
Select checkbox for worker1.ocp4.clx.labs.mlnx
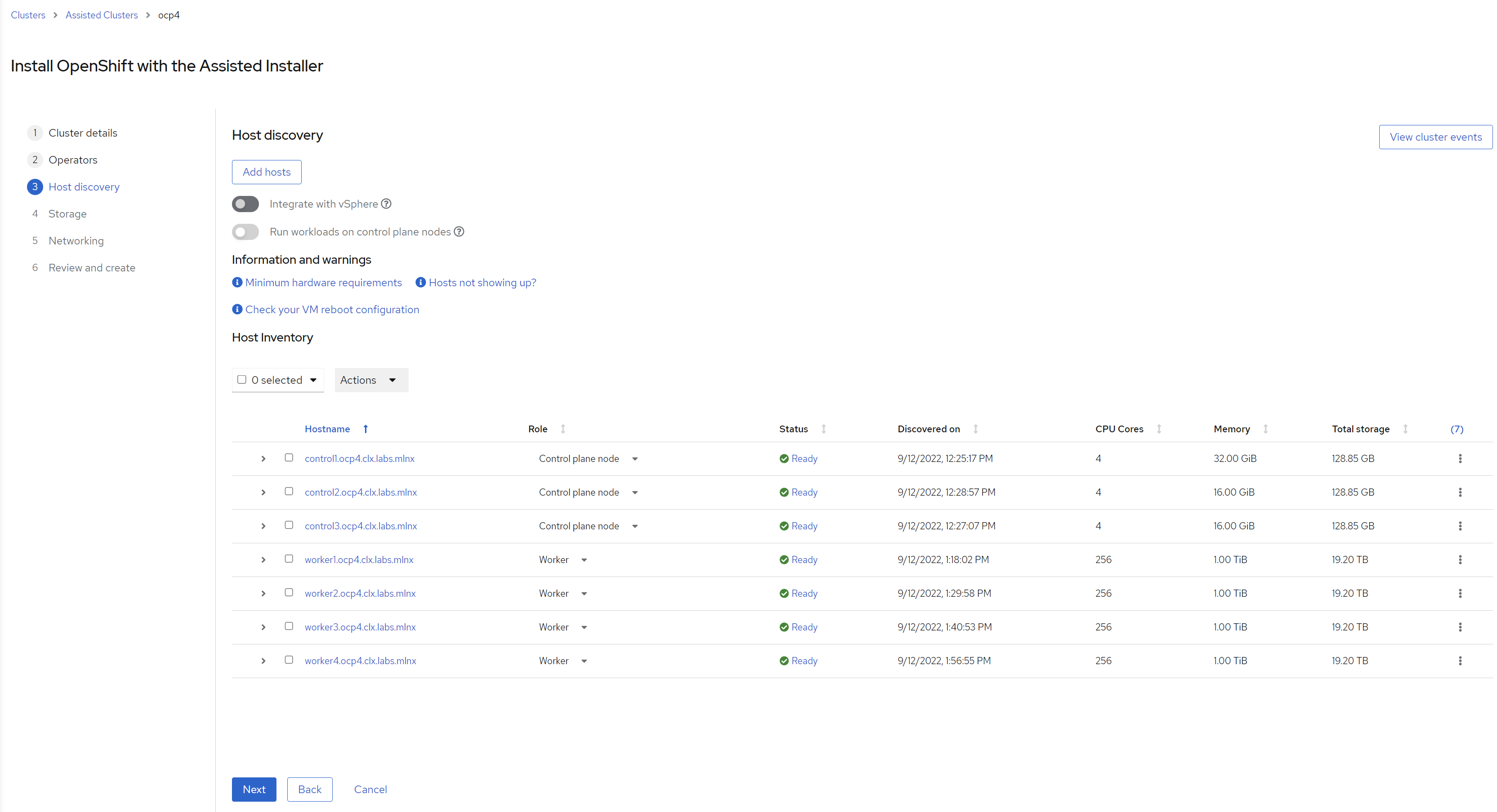(289, 559)
